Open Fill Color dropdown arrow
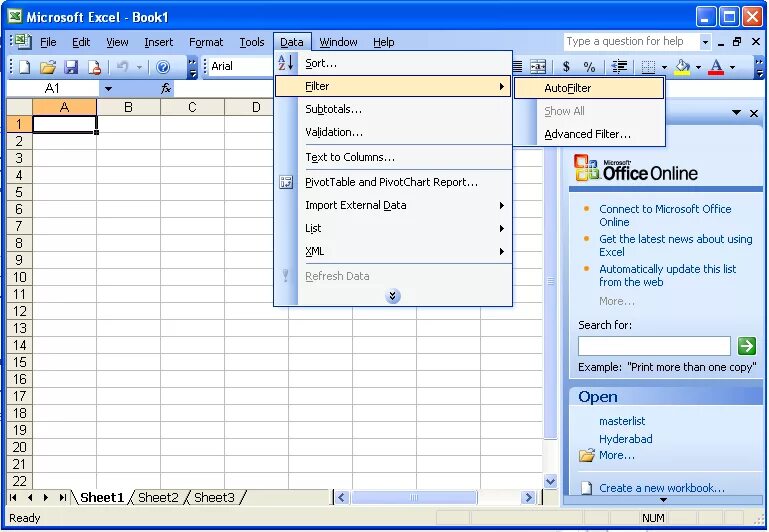 (698, 67)
